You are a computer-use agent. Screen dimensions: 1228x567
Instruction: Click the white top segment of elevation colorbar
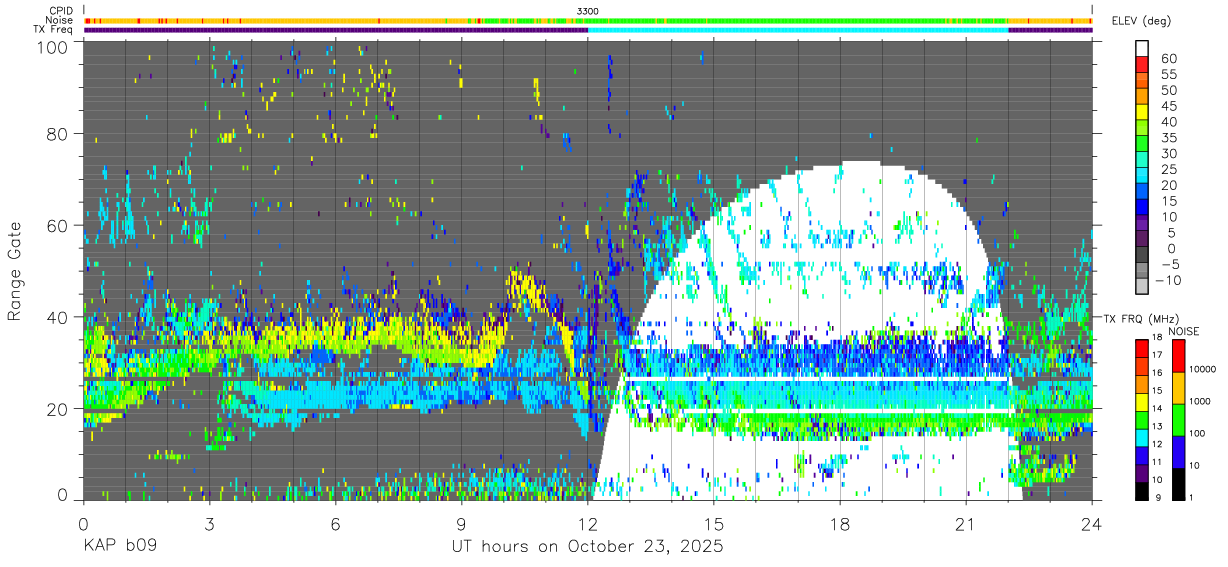pos(1142,46)
